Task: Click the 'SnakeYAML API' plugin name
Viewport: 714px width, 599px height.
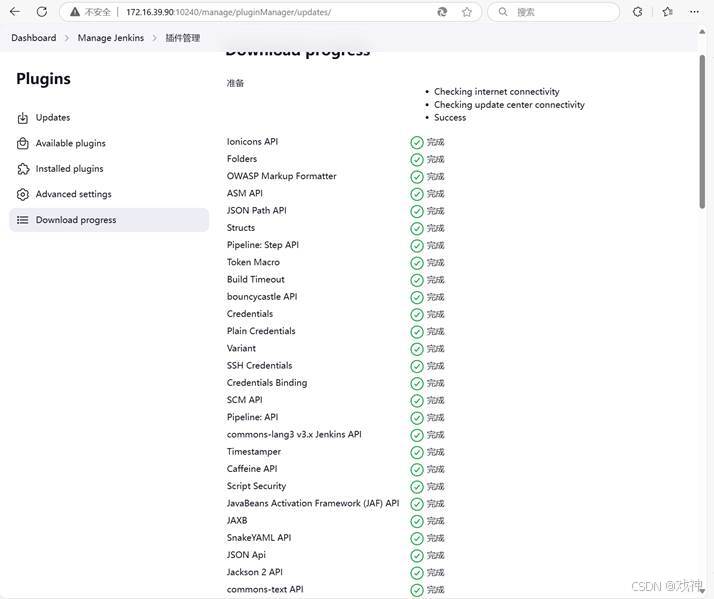Action: point(259,538)
